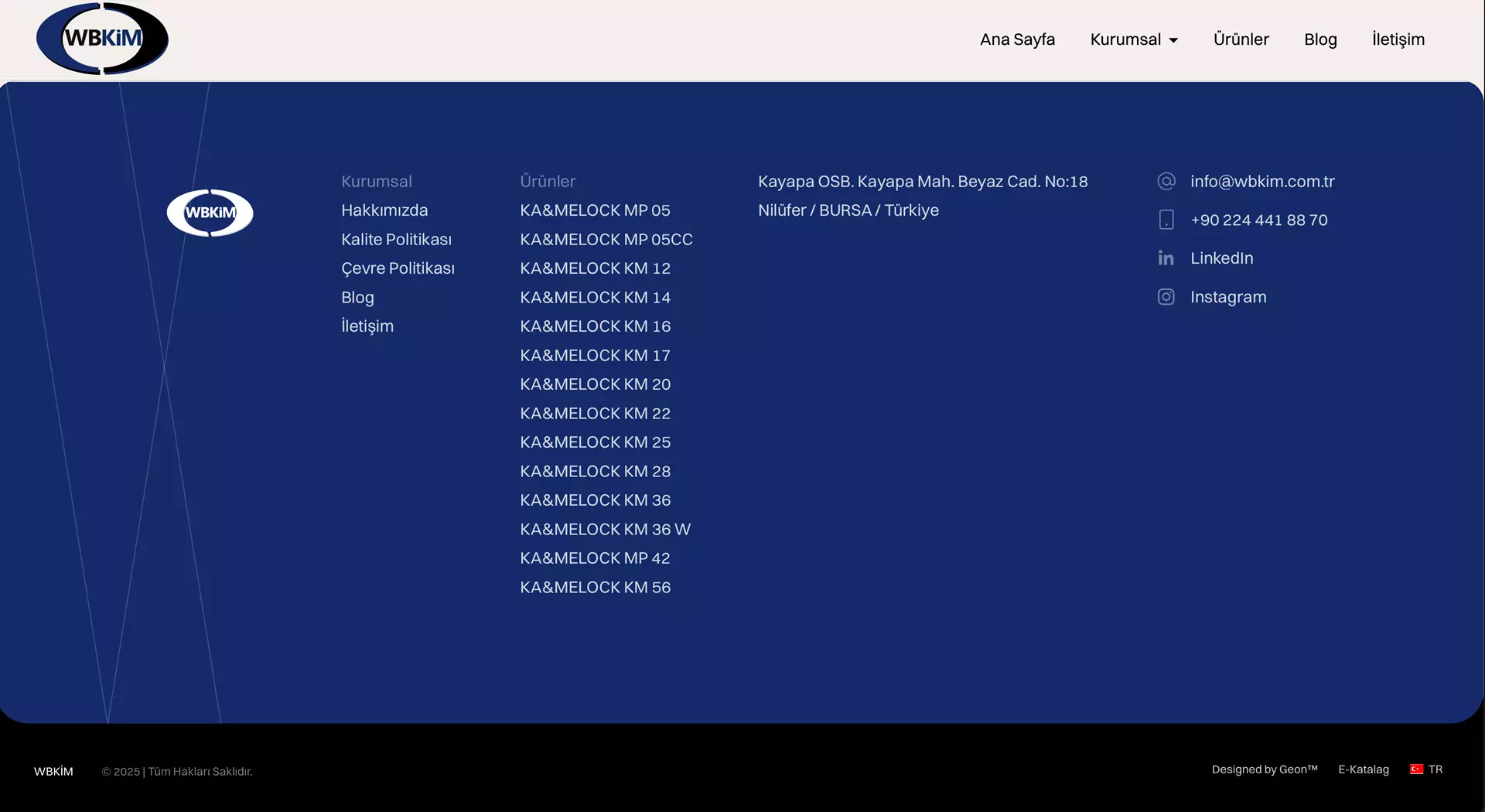Open product KA&MELOCK KM 12
This screenshot has height=812, width=1485.
coord(595,268)
